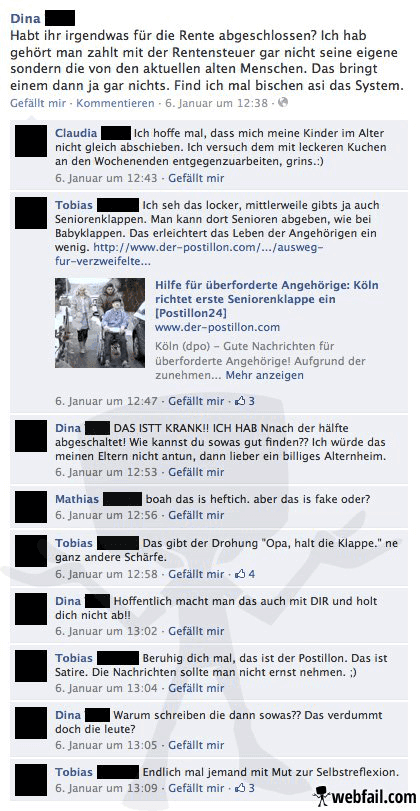Click timestamp '6. Januar um 12:38'
The height and width of the screenshot is (811, 420).
point(216,103)
